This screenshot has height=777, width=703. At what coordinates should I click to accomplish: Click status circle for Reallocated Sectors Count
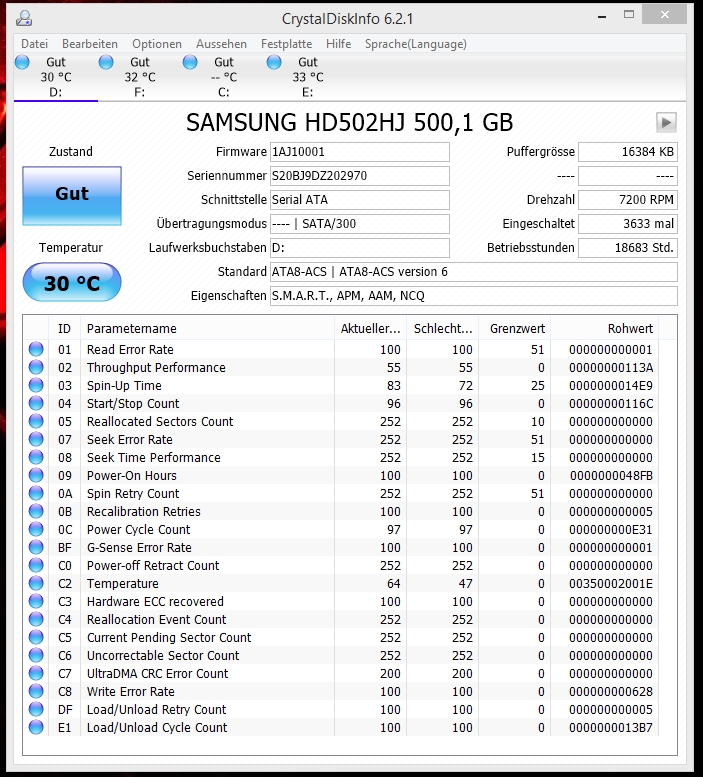pyautogui.click(x=36, y=421)
